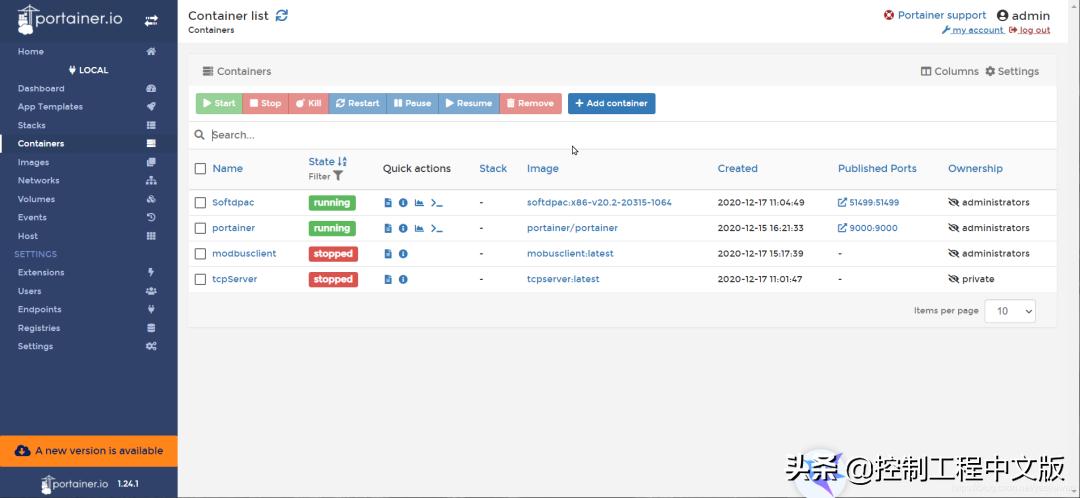Select the Softdpac container checkbox
The width and height of the screenshot is (1080, 498).
[x=200, y=203]
